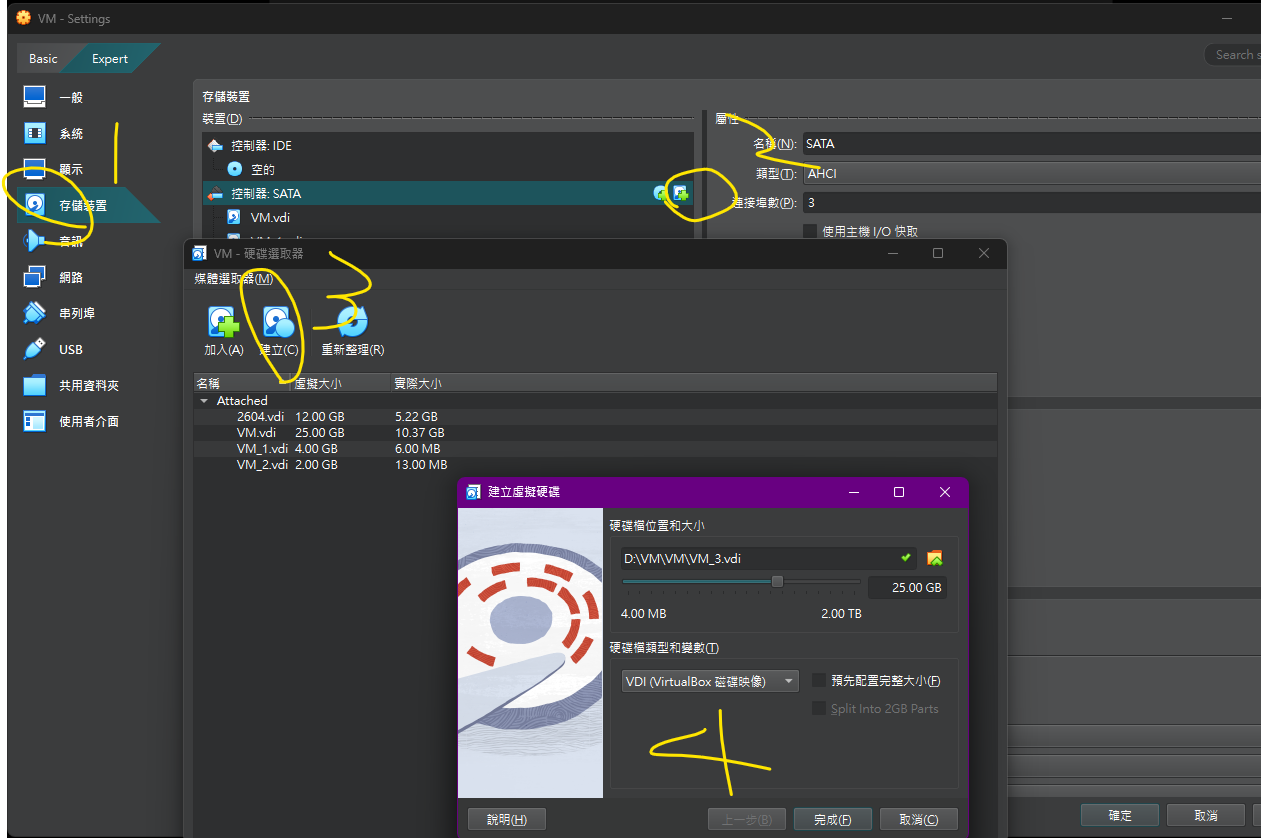Open the 系統 settings category icon
1261x838 pixels.
coord(35,133)
